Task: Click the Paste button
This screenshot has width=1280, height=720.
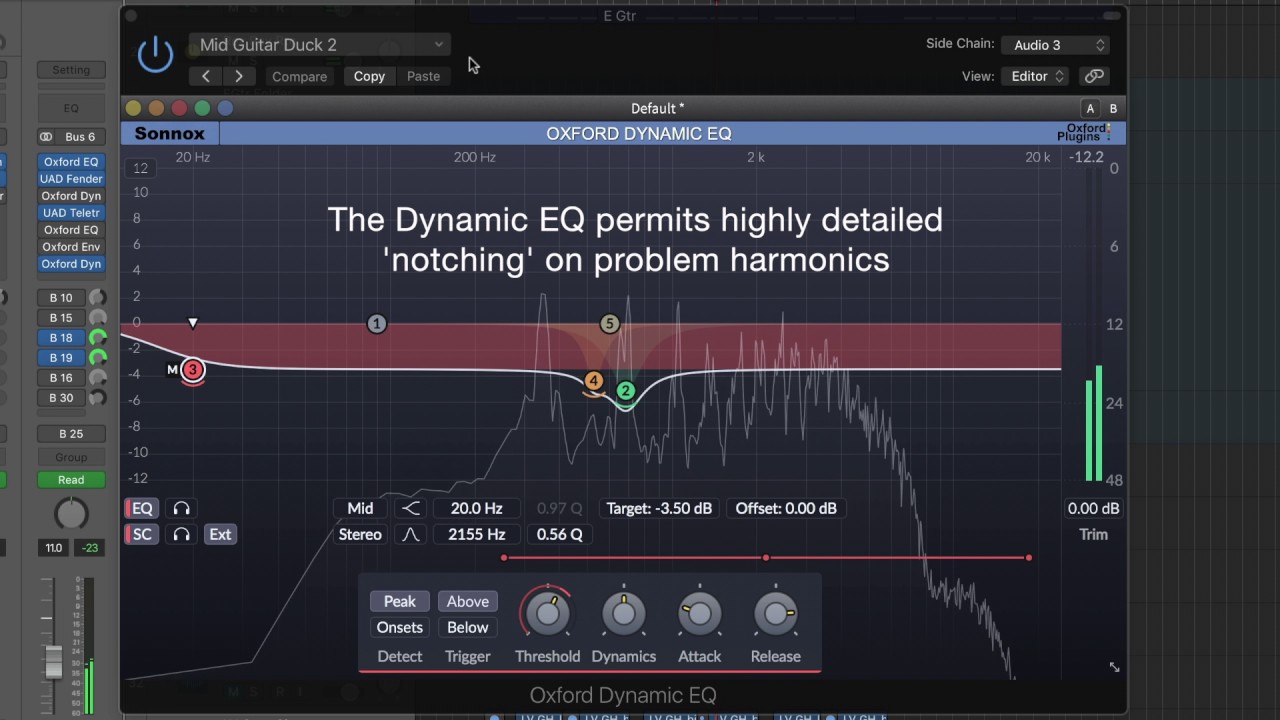Action: (x=423, y=76)
